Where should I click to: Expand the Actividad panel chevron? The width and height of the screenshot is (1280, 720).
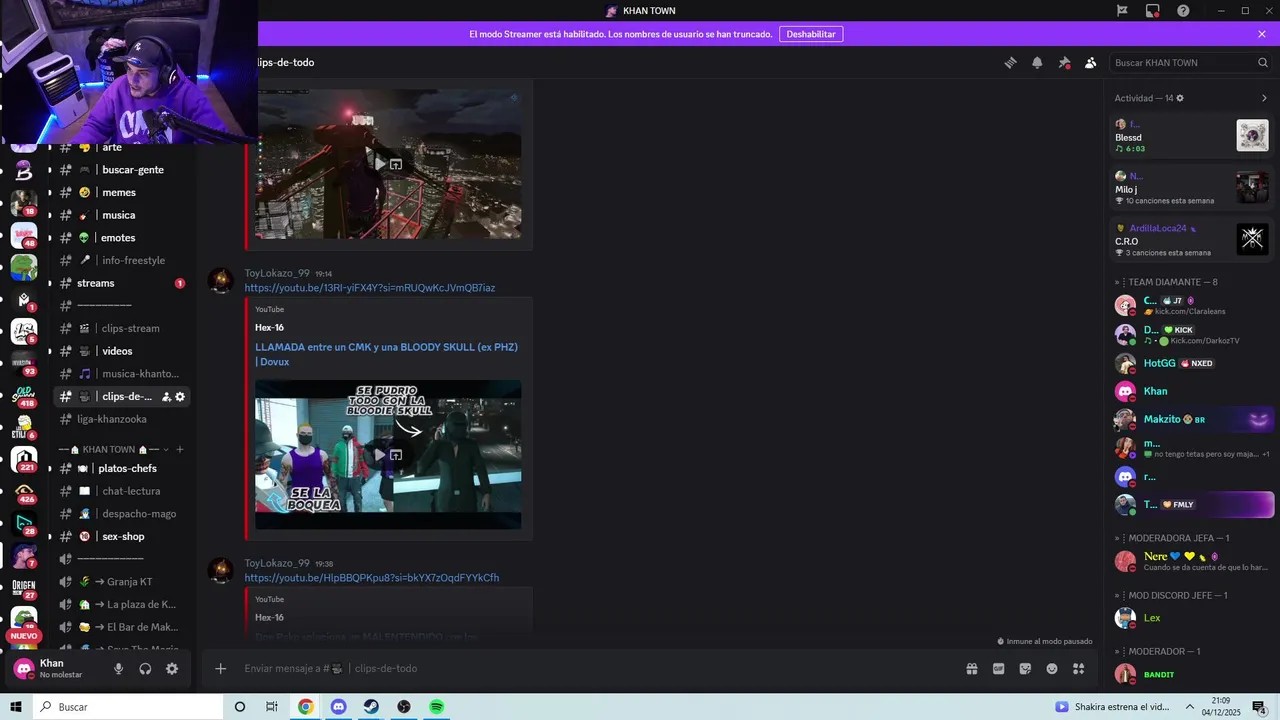(x=1264, y=98)
